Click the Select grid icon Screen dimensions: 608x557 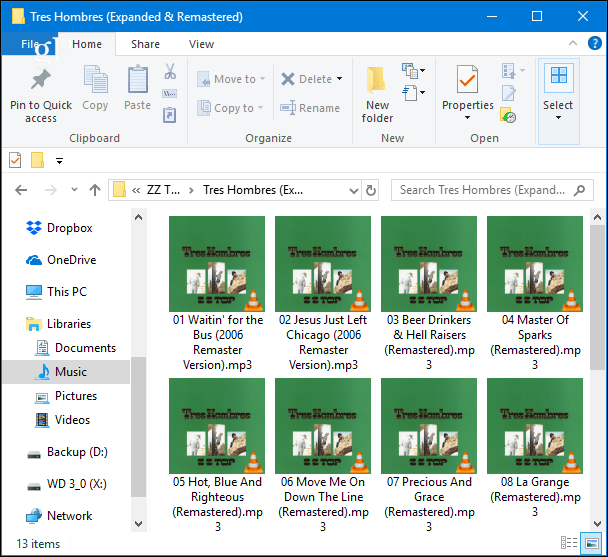[558, 75]
